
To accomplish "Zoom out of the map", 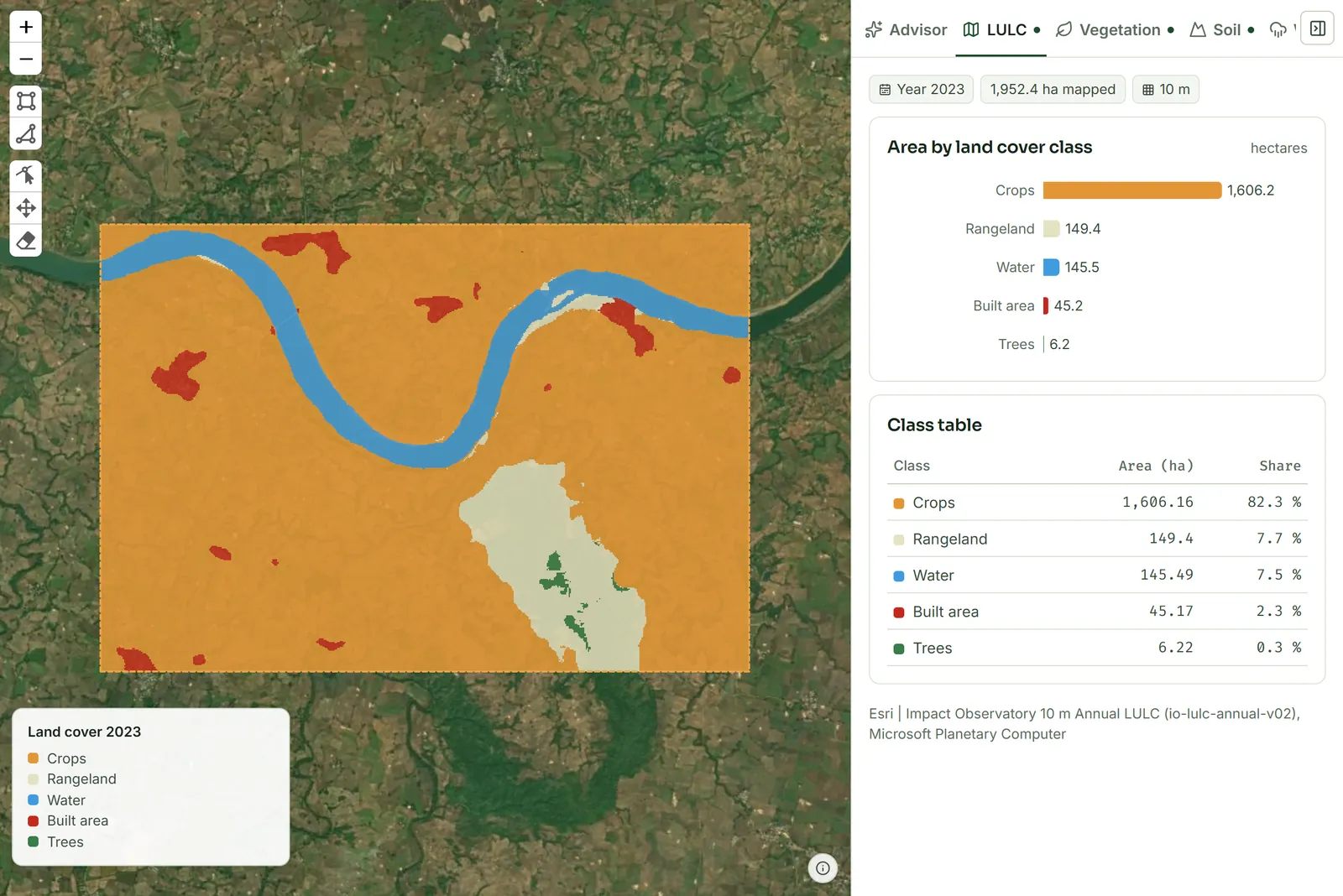I will (26, 60).
